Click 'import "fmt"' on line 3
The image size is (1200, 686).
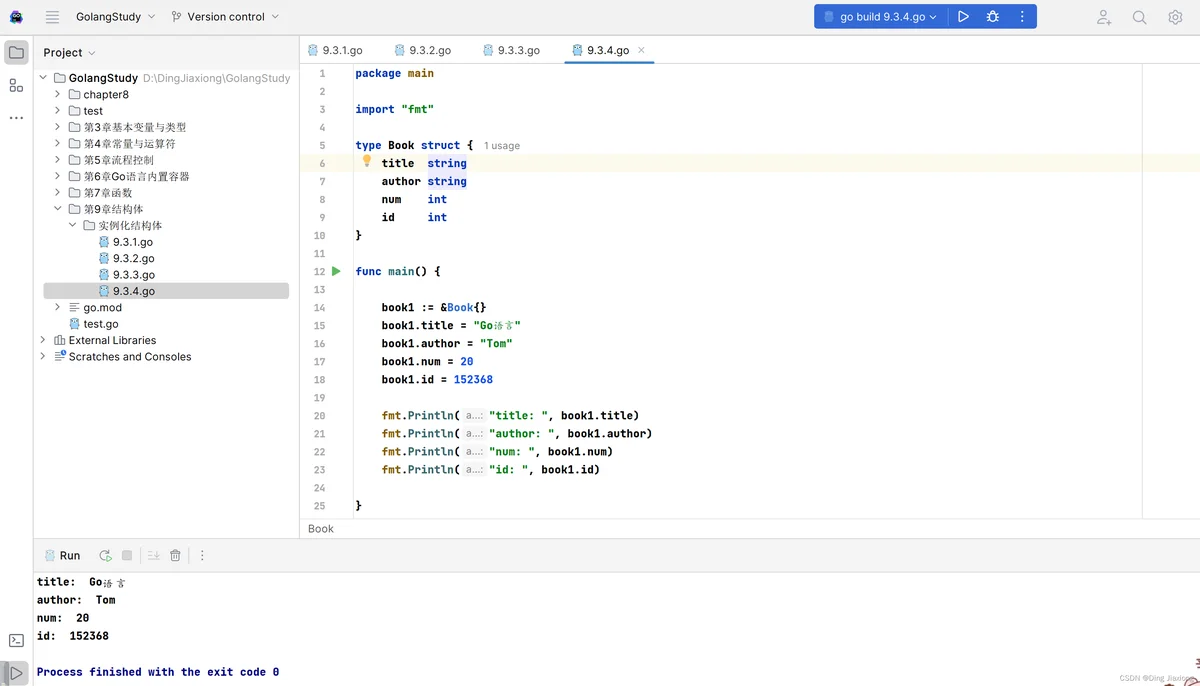[x=394, y=109]
